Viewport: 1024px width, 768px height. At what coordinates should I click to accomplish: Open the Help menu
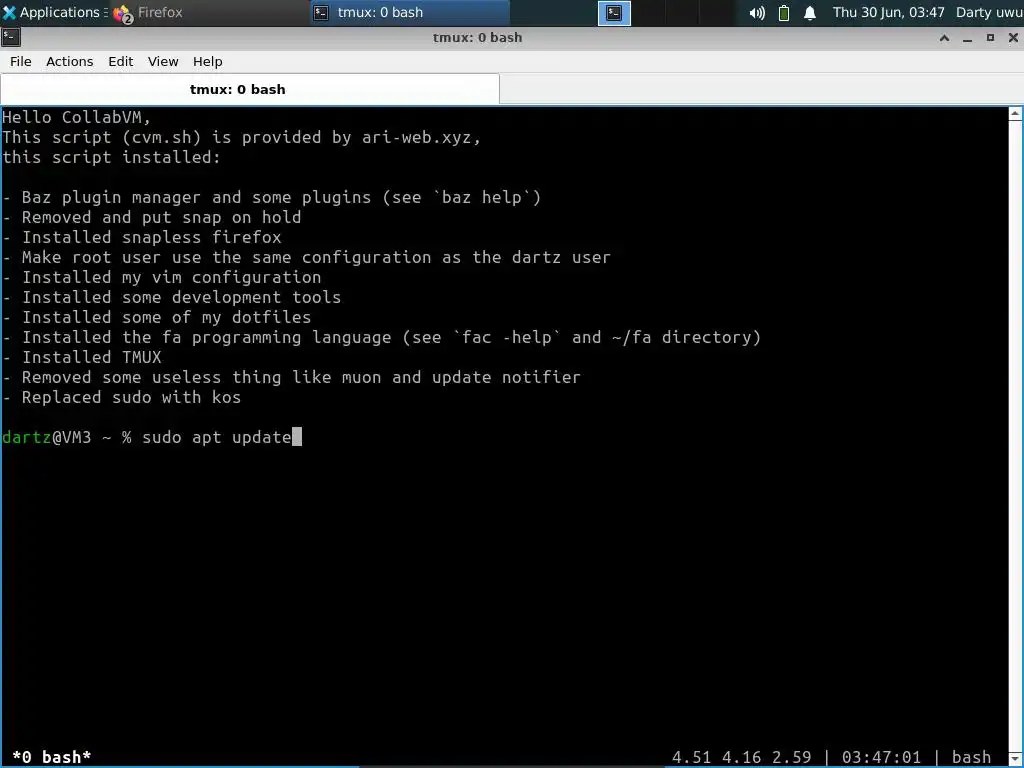click(208, 61)
